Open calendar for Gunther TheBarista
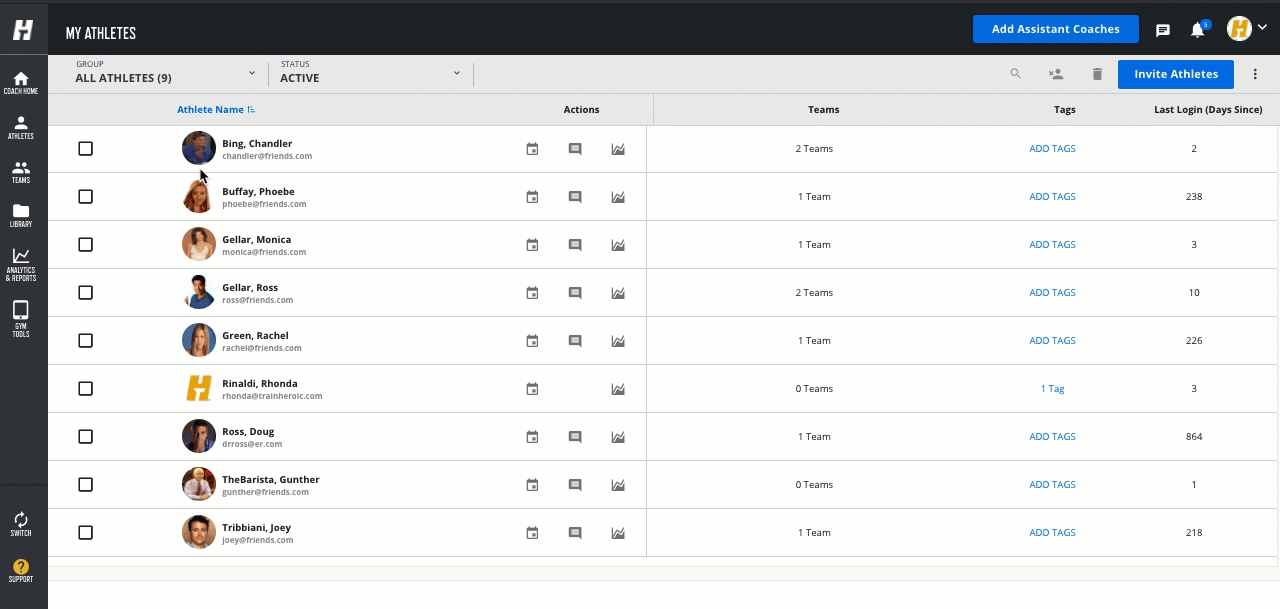 click(532, 485)
